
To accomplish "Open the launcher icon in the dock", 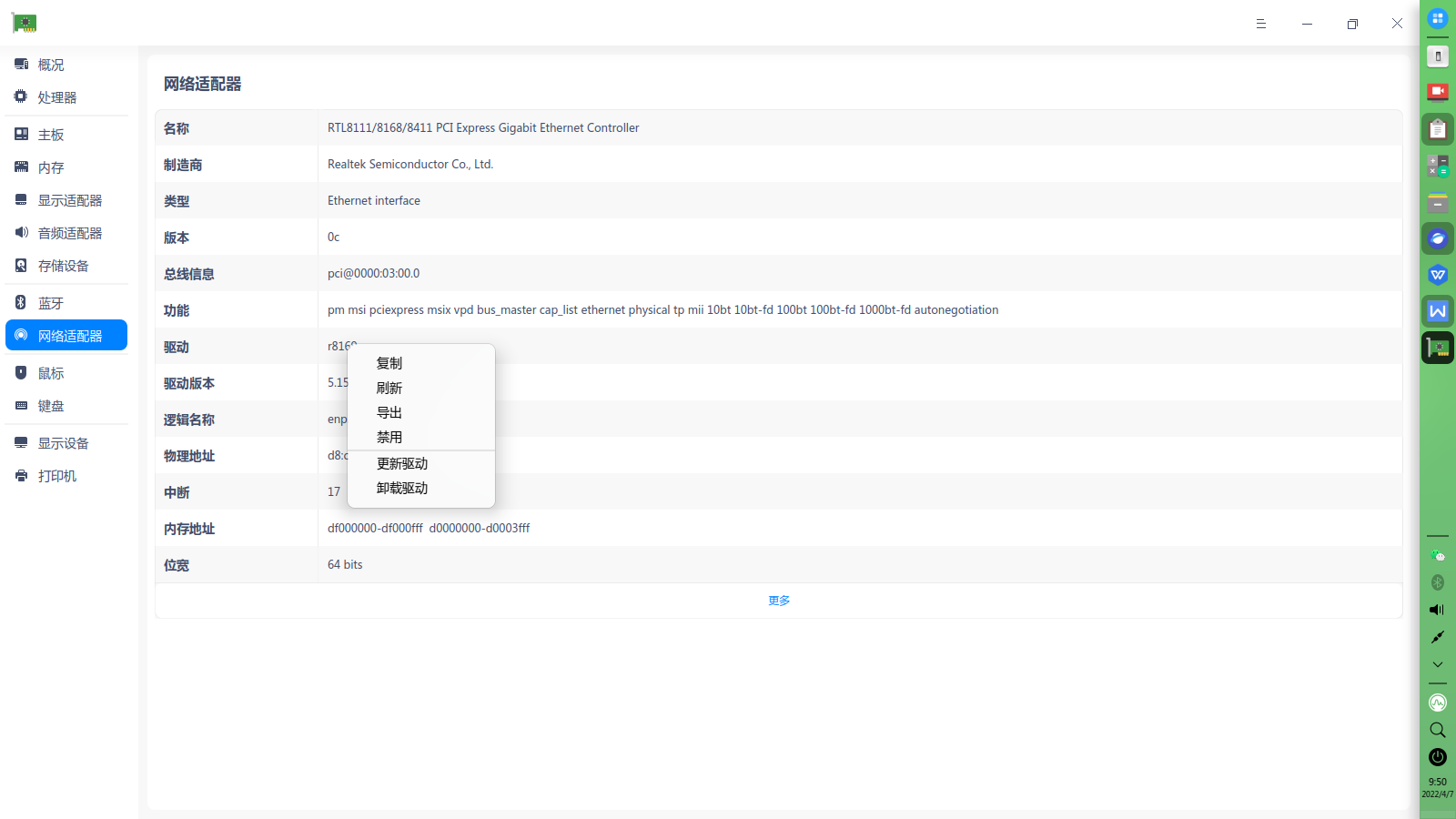I will point(1438,18).
